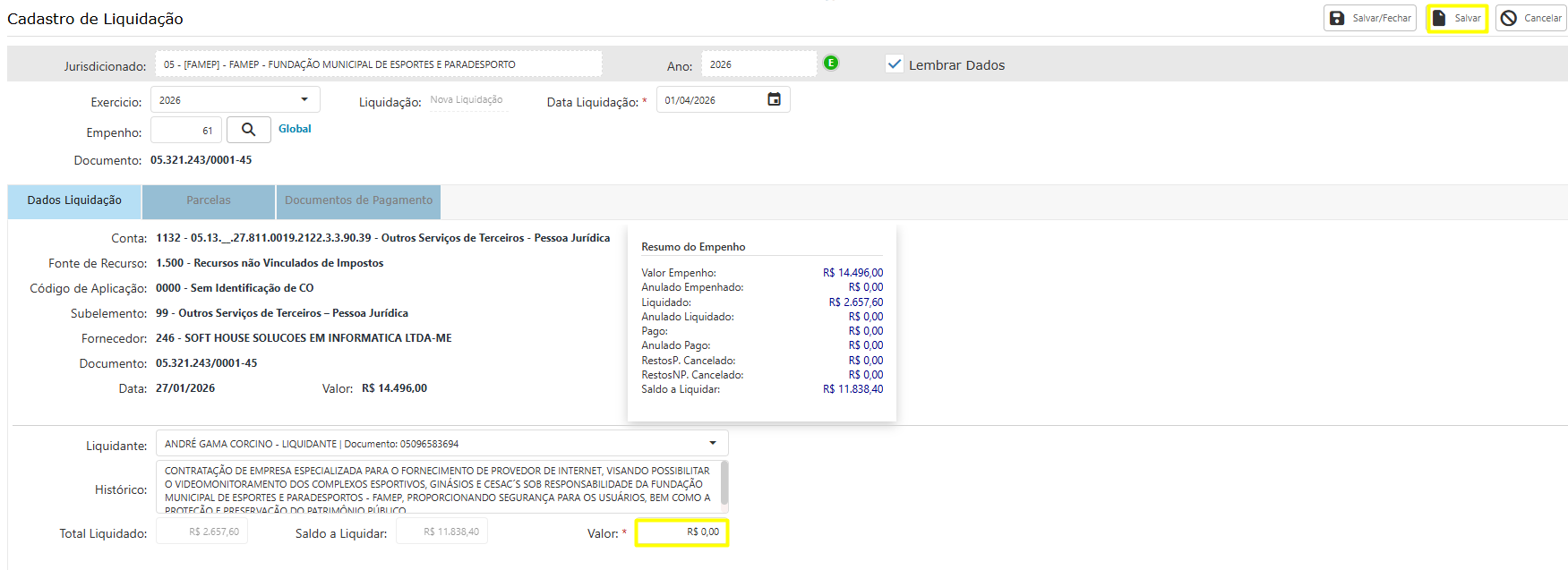
Task: Open the Data Liquidação calendar picker
Action: [775, 99]
